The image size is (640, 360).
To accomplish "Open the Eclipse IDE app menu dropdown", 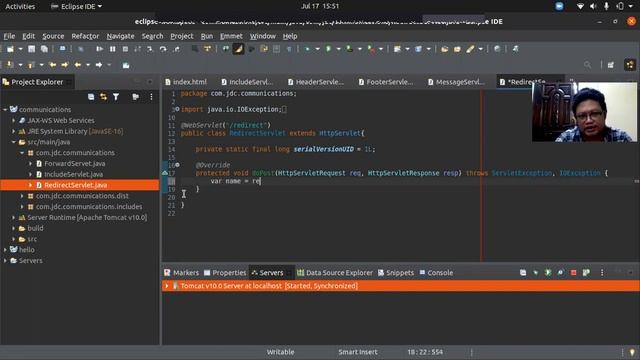I will (x=76, y=7).
